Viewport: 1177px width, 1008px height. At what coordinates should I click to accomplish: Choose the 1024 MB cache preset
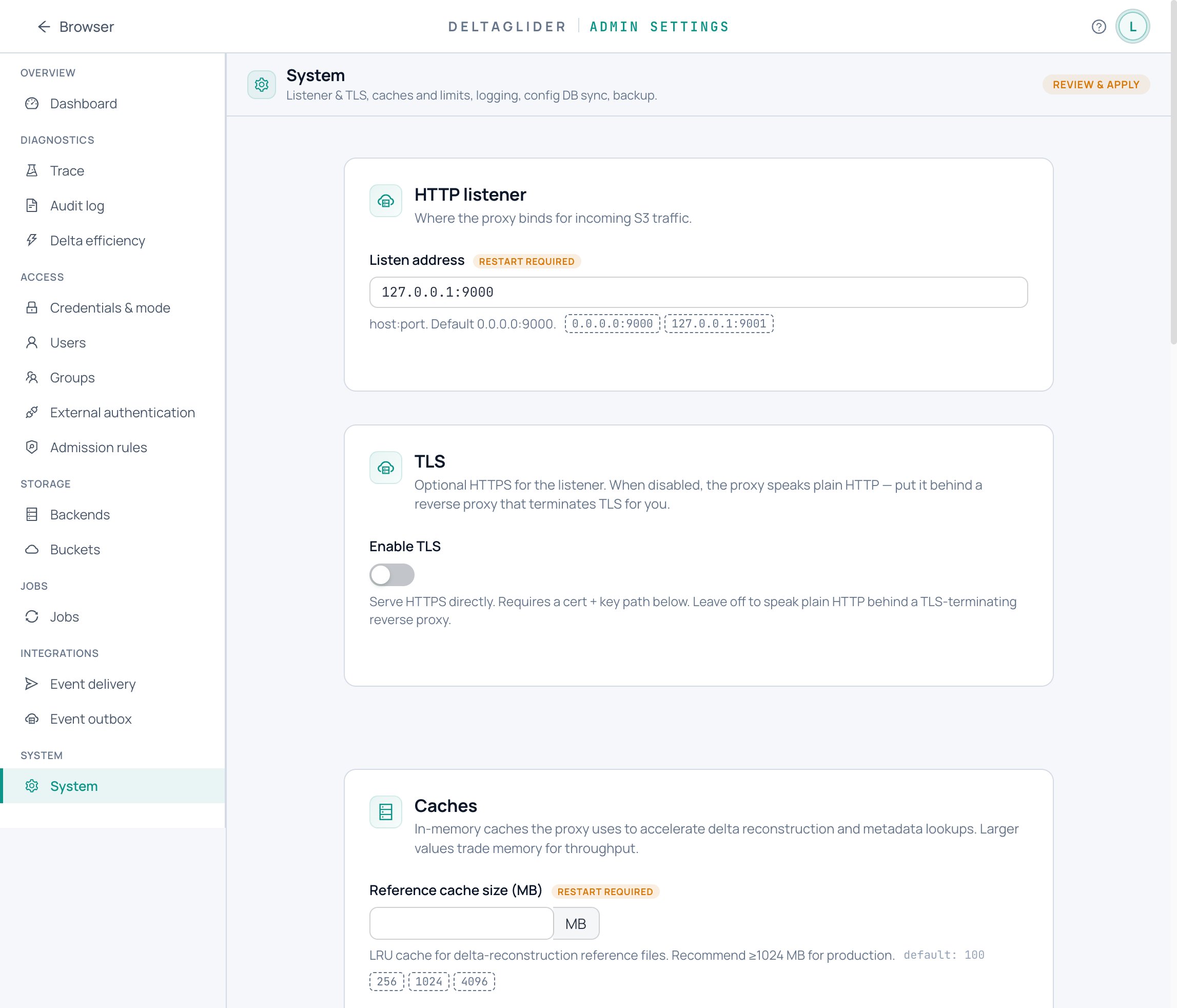click(428, 981)
